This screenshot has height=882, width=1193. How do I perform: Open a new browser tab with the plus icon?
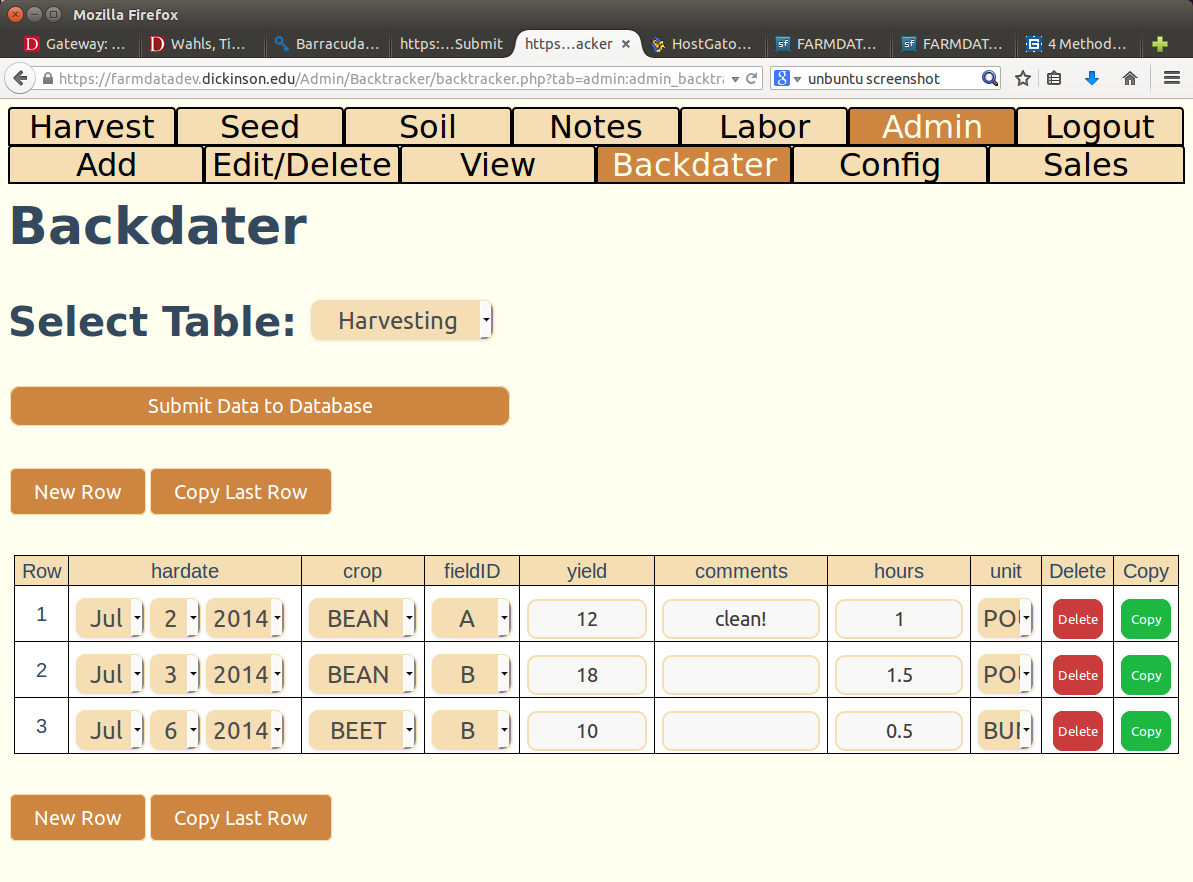1159,44
